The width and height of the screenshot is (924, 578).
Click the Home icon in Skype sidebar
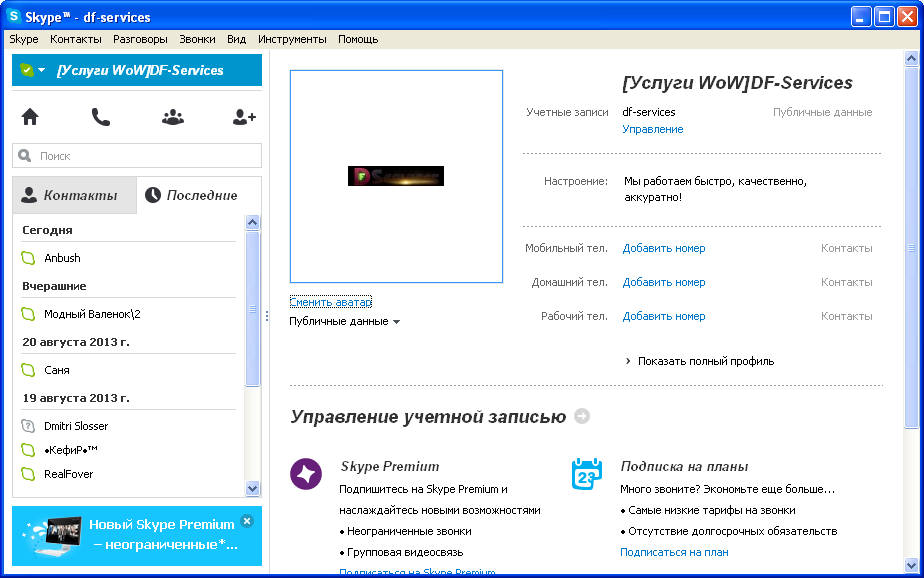[x=30, y=117]
